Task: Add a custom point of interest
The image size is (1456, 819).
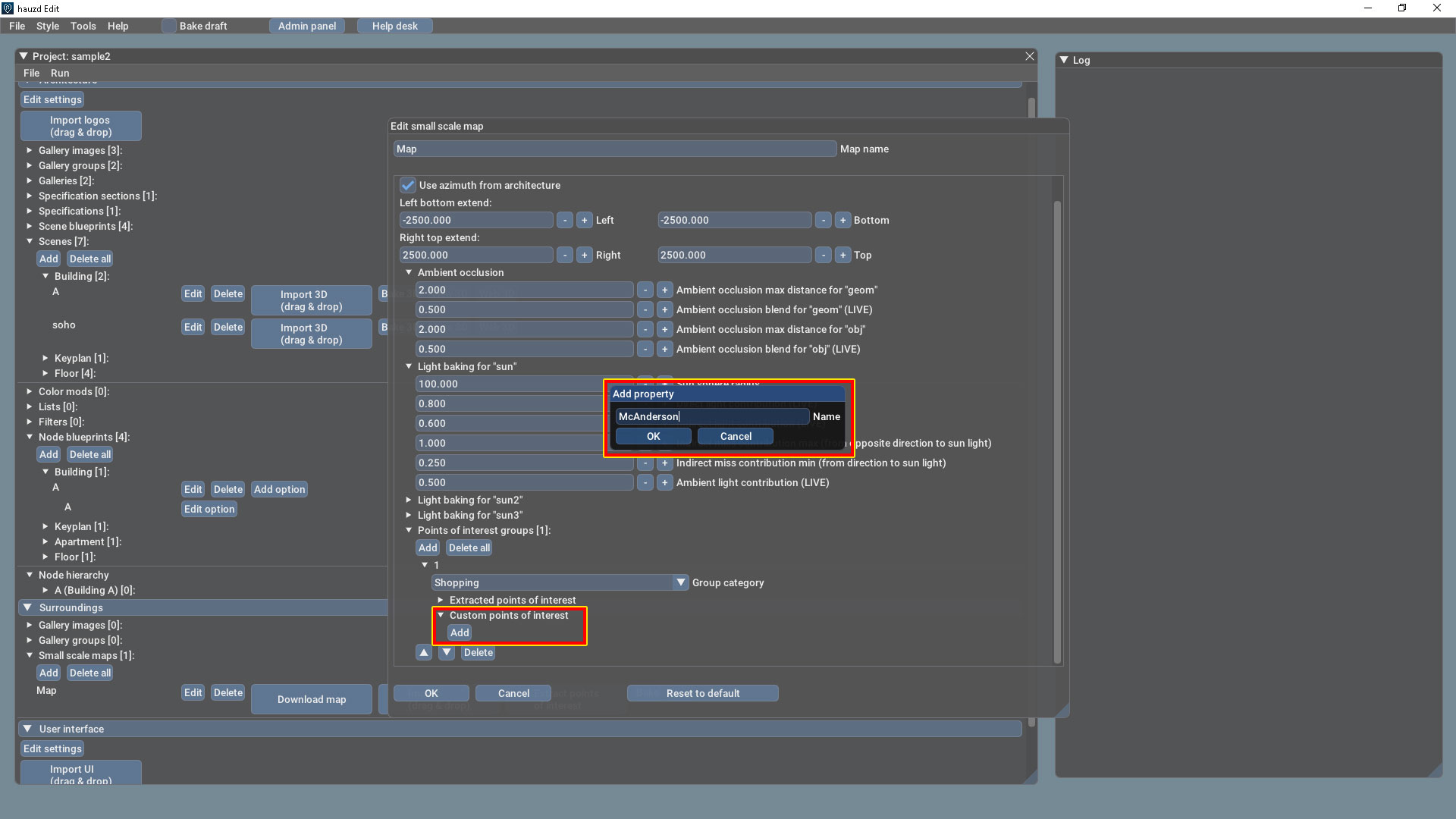Action: click(x=460, y=632)
